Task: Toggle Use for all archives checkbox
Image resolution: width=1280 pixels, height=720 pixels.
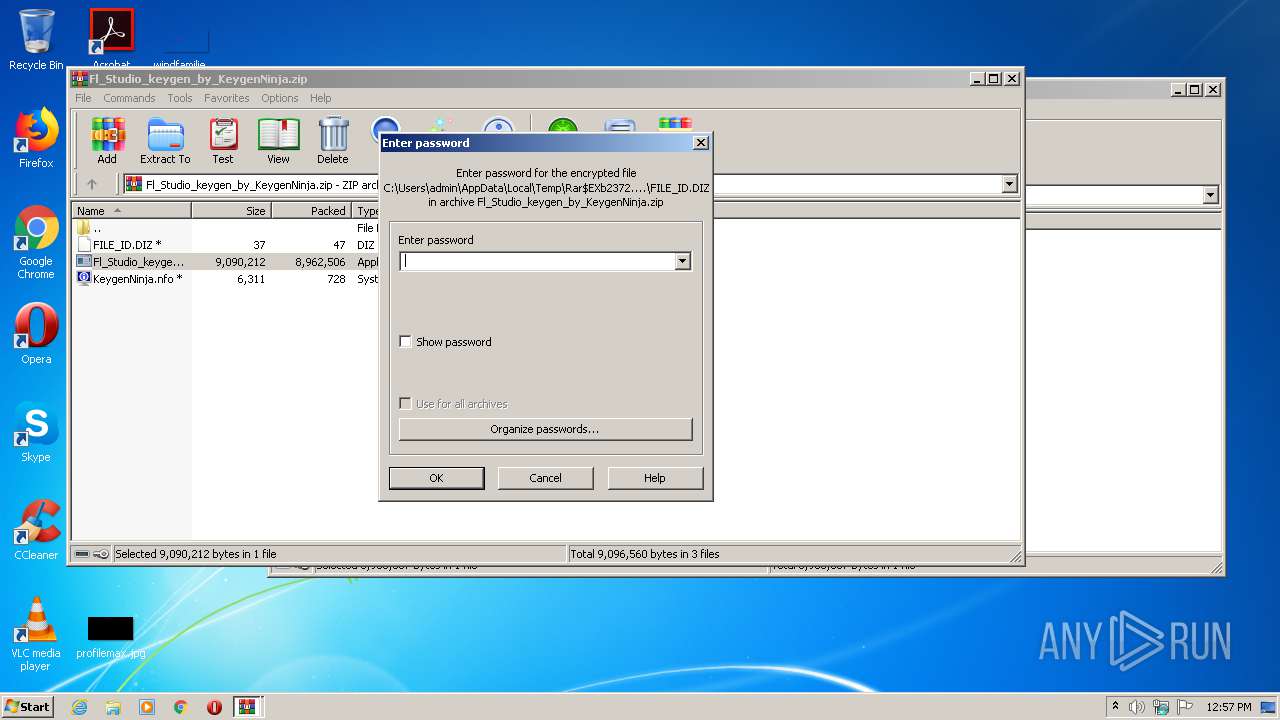Action: point(405,404)
